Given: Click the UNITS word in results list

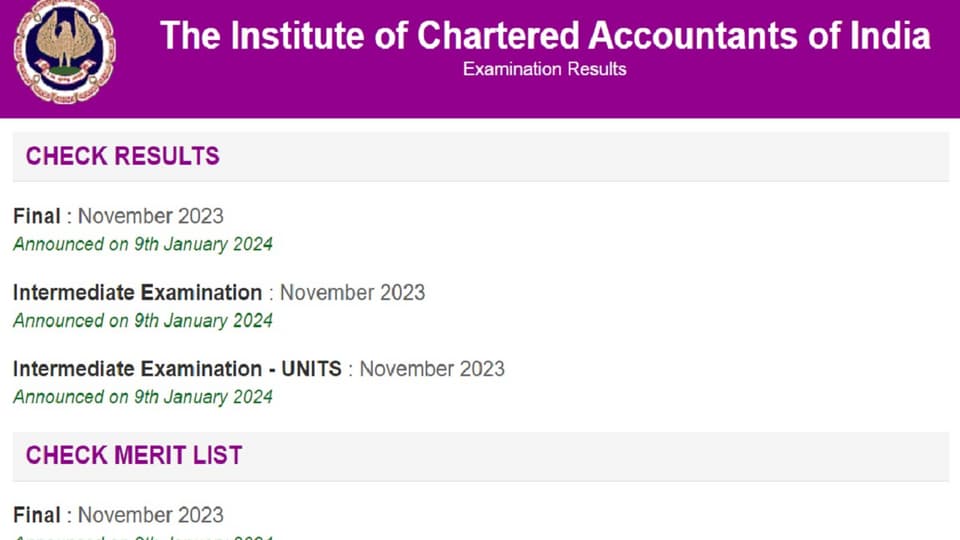Looking at the screenshot, I should 311,369.
